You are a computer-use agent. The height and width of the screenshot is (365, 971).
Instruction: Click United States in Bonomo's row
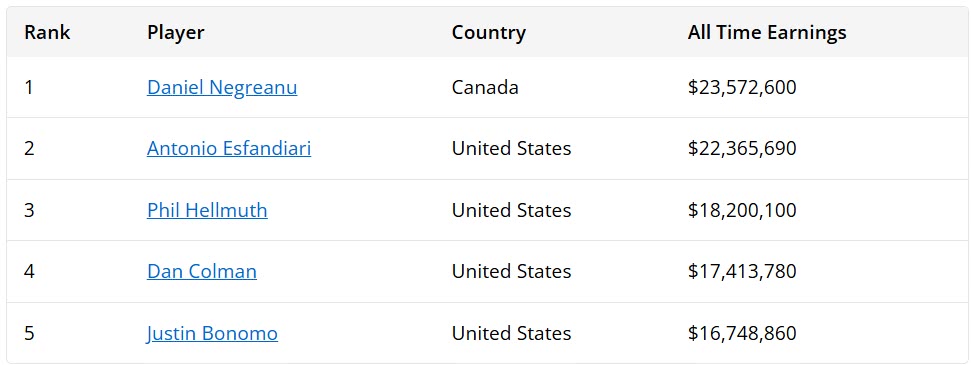[x=512, y=333]
